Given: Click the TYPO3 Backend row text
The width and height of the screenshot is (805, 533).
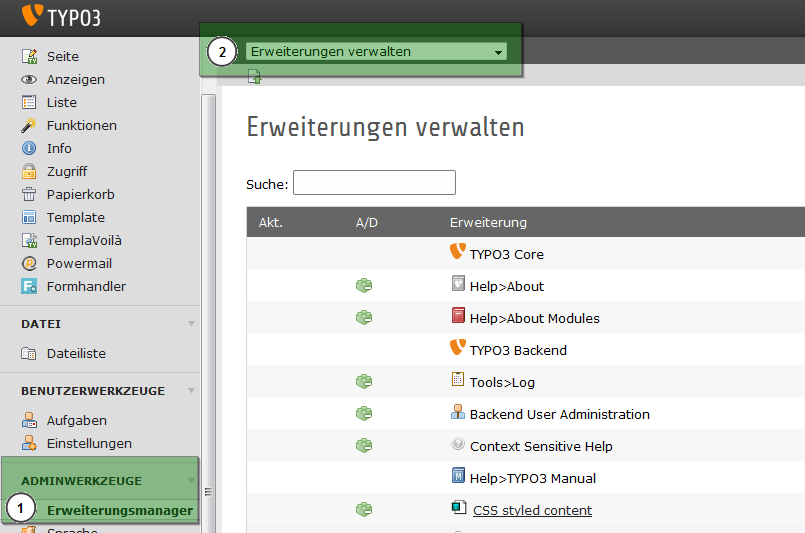Looking at the screenshot, I should [x=518, y=351].
